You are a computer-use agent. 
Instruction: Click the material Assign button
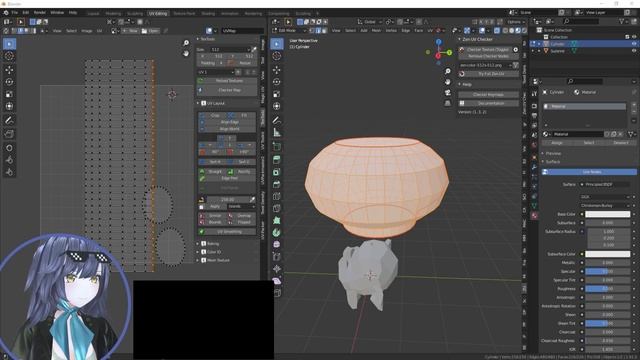(x=557, y=143)
